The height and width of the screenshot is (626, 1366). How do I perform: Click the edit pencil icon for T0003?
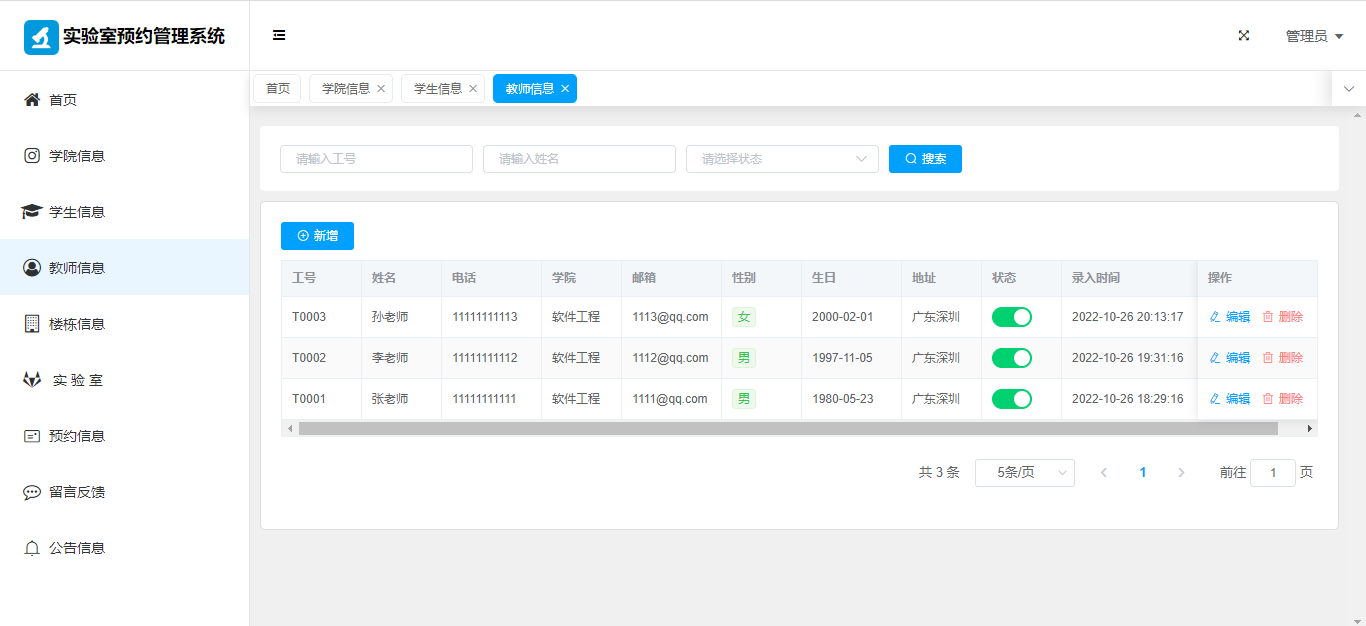point(1215,317)
